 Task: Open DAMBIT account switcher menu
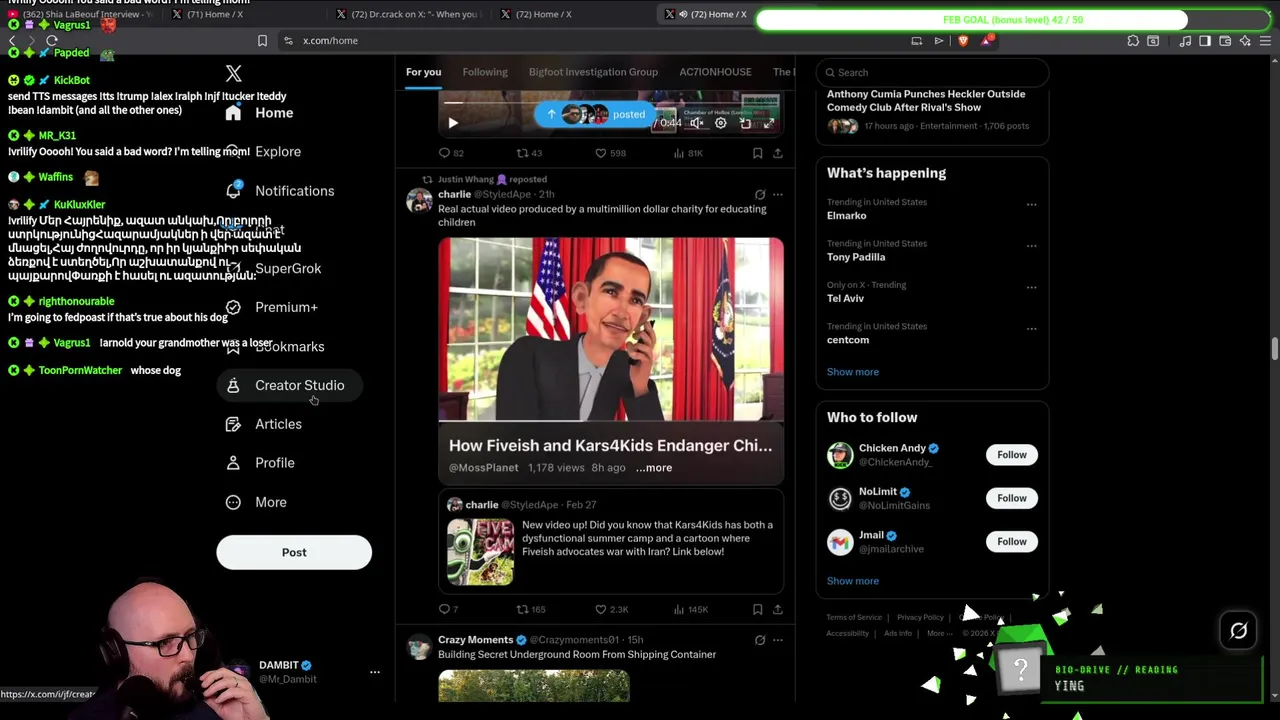tap(374, 672)
